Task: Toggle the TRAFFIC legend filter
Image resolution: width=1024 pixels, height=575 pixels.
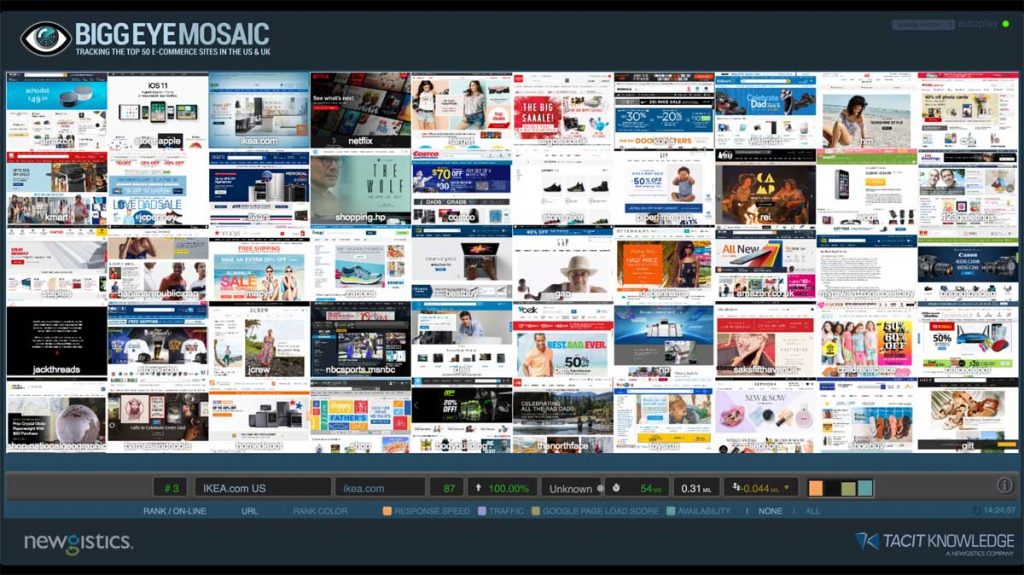Action: (x=500, y=511)
